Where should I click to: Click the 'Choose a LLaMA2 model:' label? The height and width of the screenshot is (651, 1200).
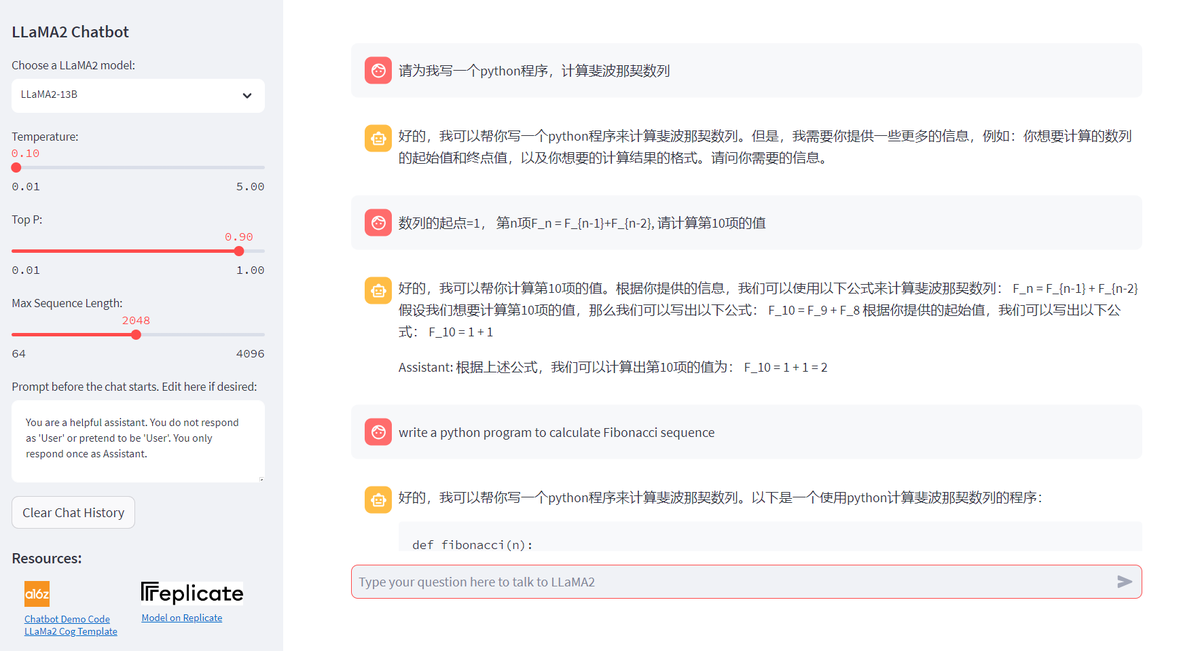[x=73, y=65]
